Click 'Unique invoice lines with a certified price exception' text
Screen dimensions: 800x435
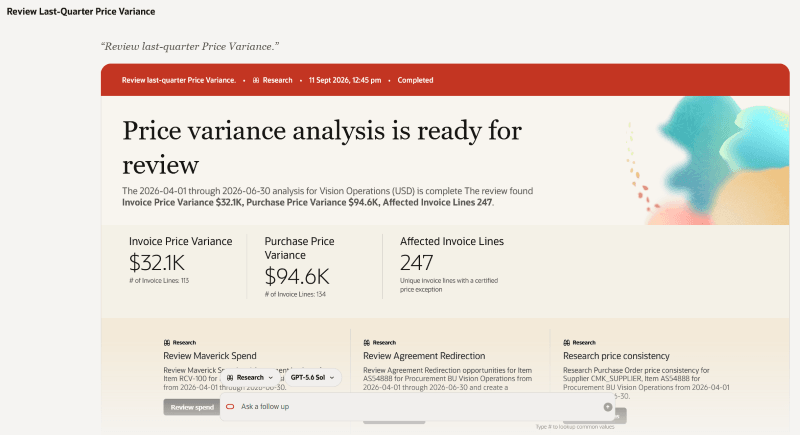click(x=449, y=285)
